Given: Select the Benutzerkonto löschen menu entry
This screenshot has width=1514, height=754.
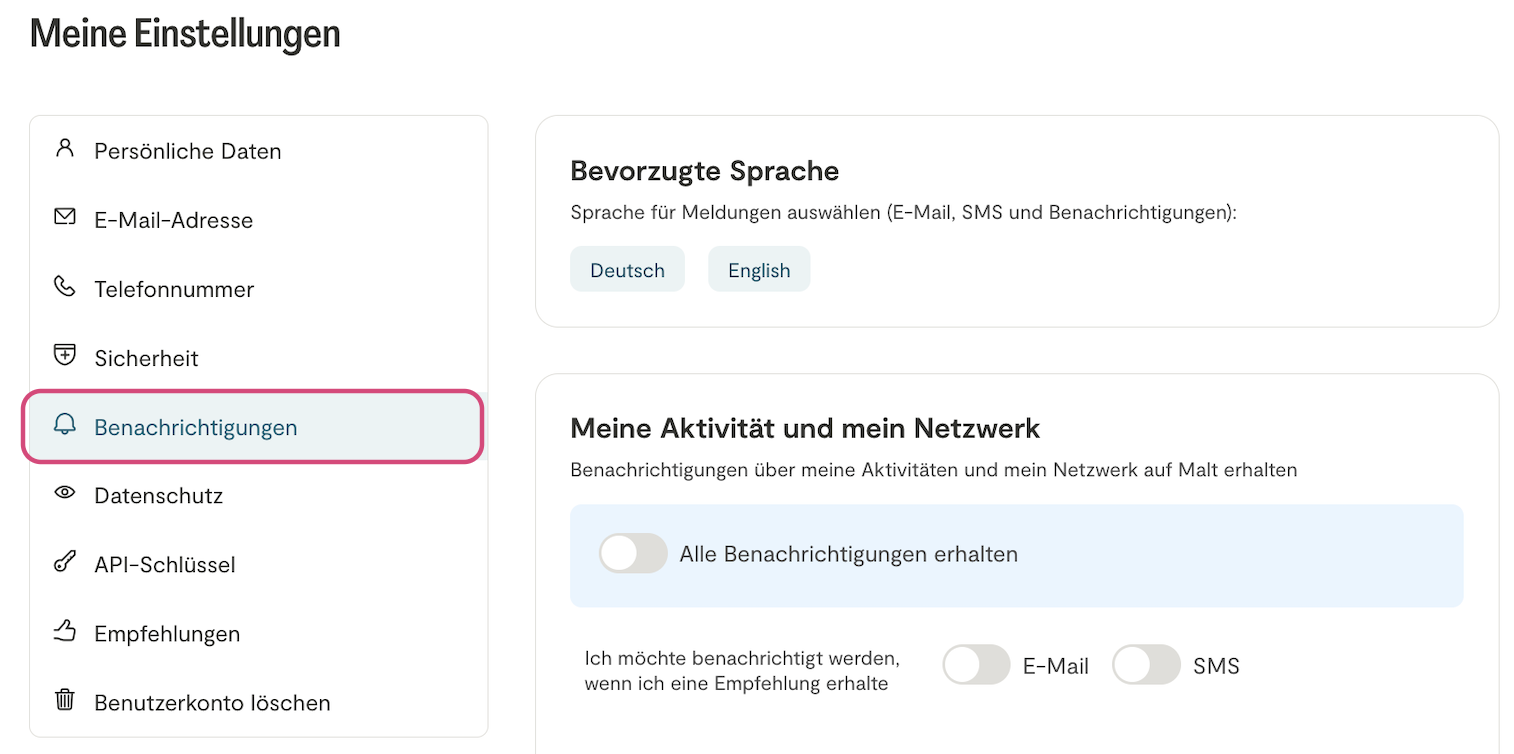Looking at the screenshot, I should coord(212,703).
